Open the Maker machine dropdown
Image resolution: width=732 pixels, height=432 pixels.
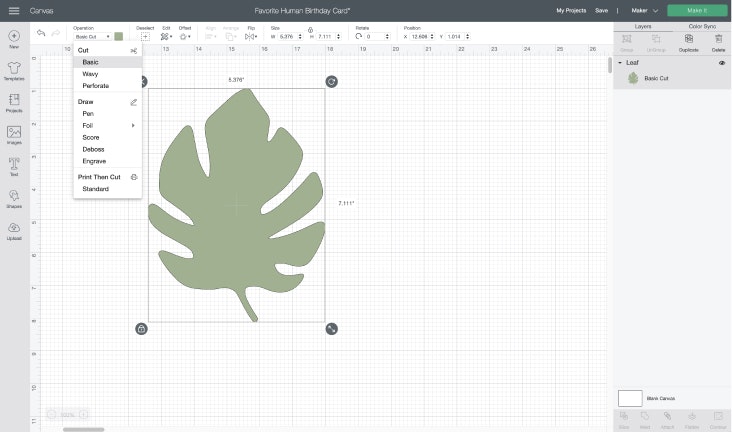tap(644, 10)
